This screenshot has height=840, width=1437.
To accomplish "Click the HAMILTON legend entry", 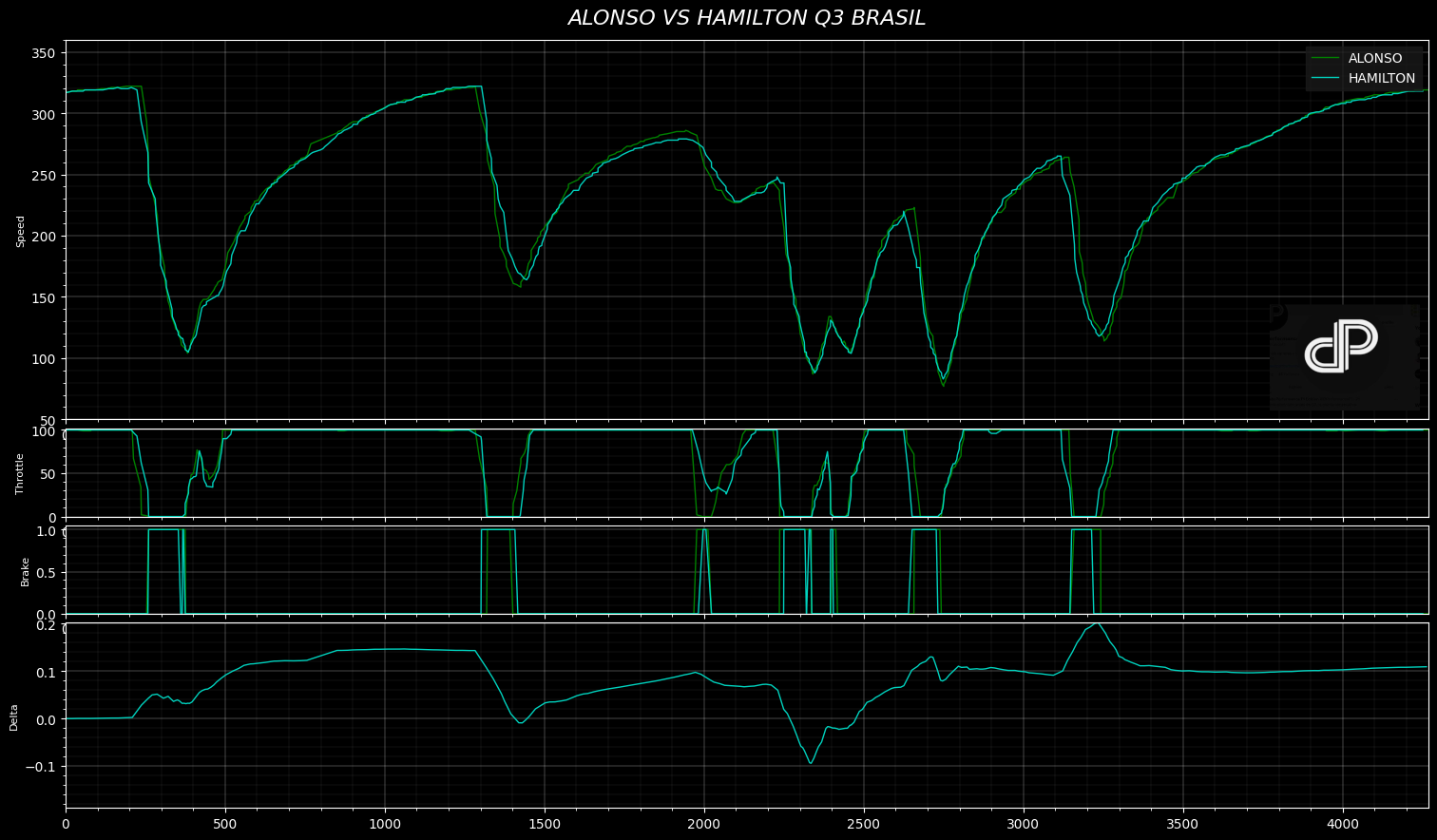I will click(1381, 79).
